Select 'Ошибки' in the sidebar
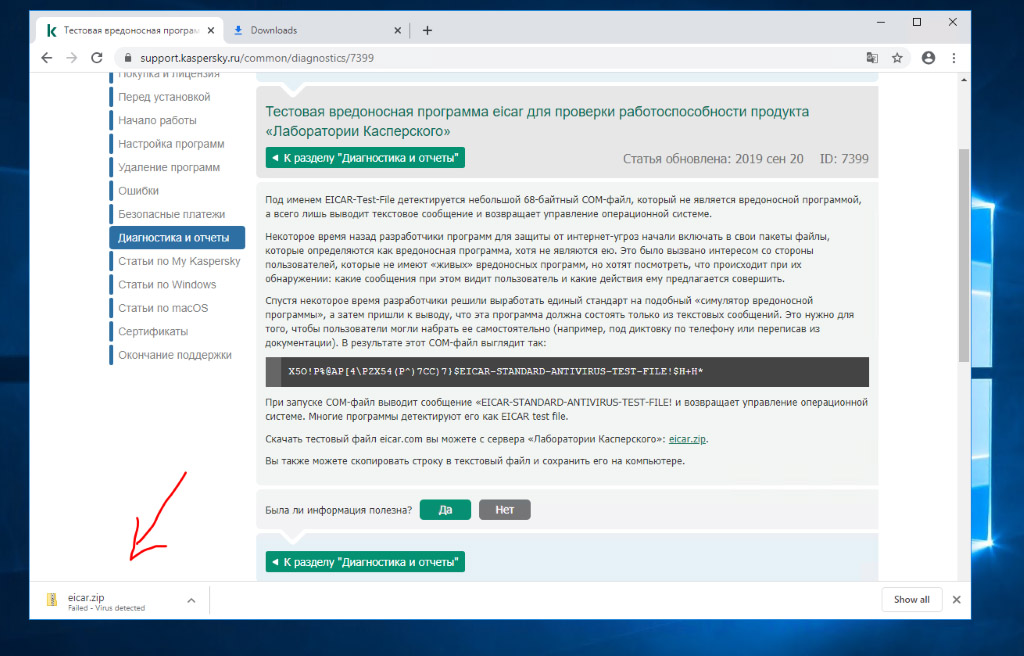1024x656 pixels. 138,191
